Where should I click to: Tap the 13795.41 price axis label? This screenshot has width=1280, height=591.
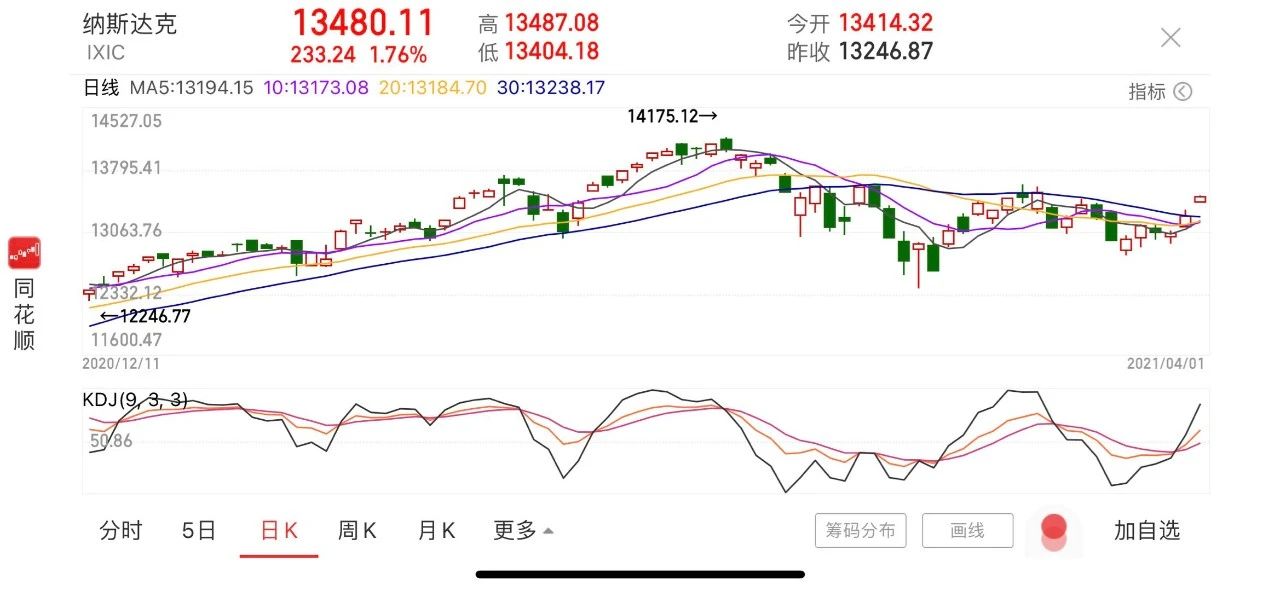click(x=126, y=168)
